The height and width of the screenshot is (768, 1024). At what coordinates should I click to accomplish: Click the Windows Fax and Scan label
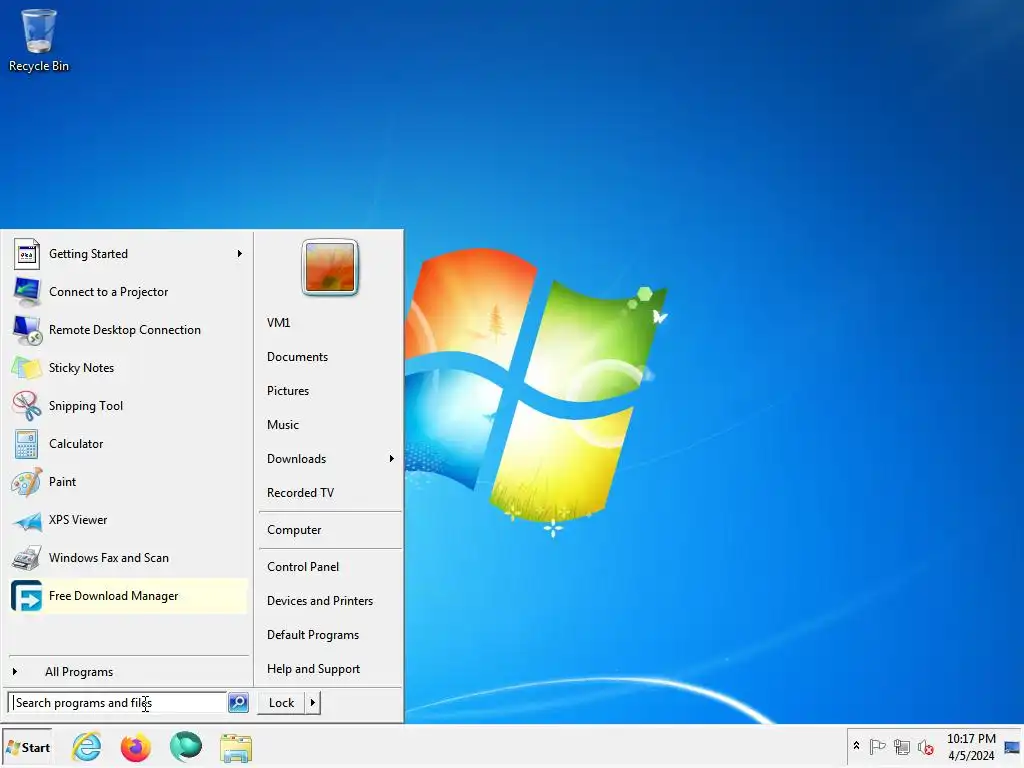(x=108, y=558)
